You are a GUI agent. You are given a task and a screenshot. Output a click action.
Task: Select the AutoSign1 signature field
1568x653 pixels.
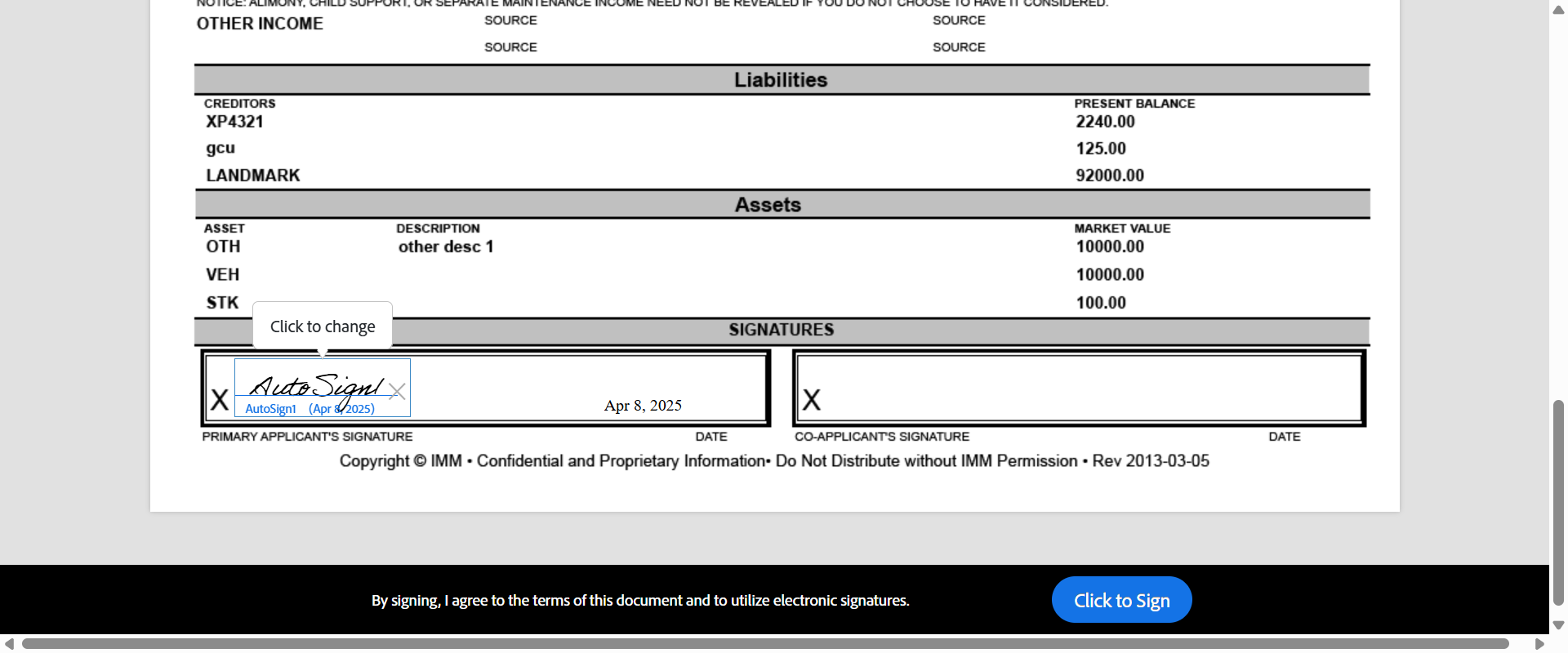323,388
